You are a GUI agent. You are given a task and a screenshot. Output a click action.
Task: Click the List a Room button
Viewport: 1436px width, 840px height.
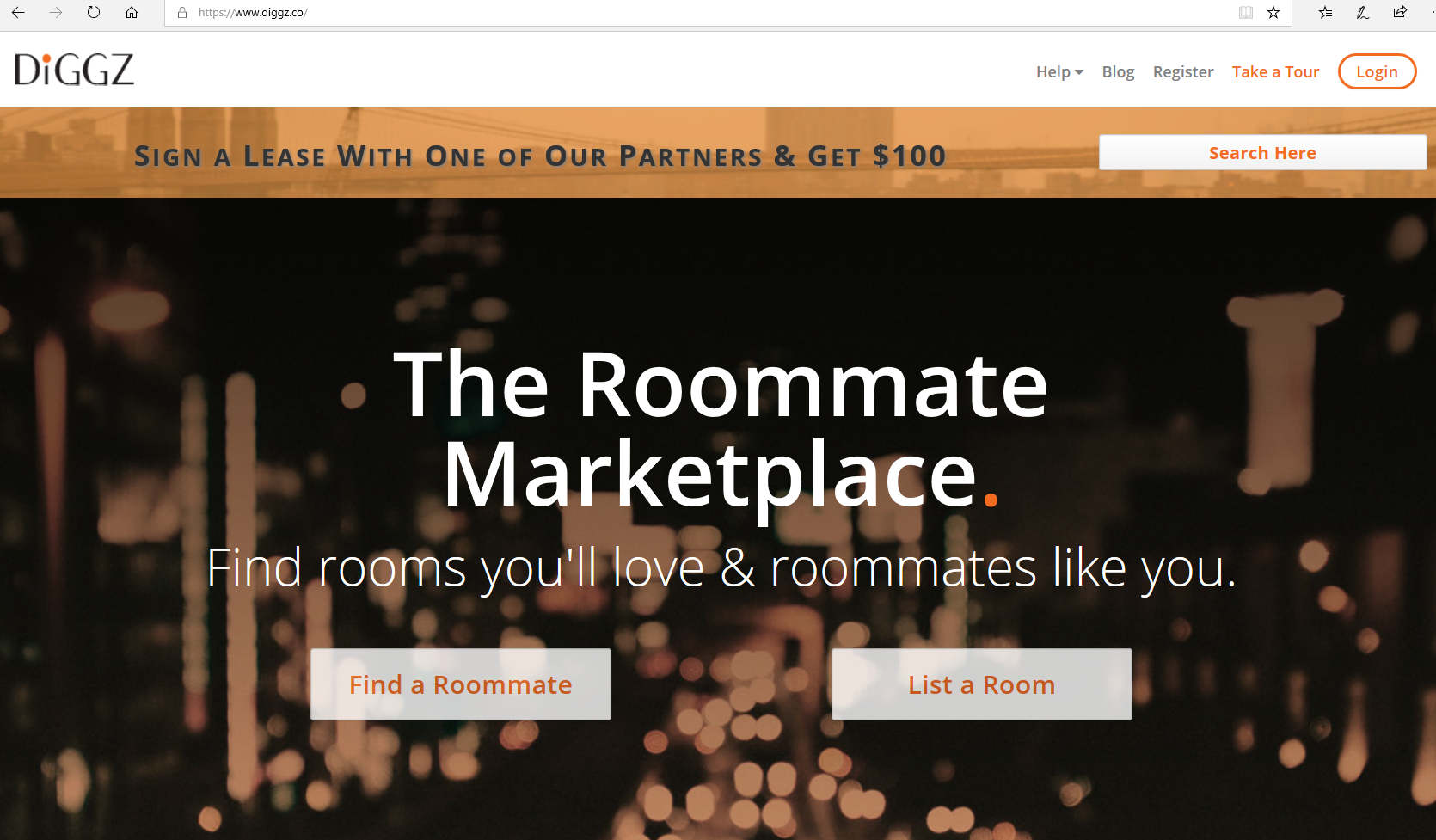tap(982, 684)
